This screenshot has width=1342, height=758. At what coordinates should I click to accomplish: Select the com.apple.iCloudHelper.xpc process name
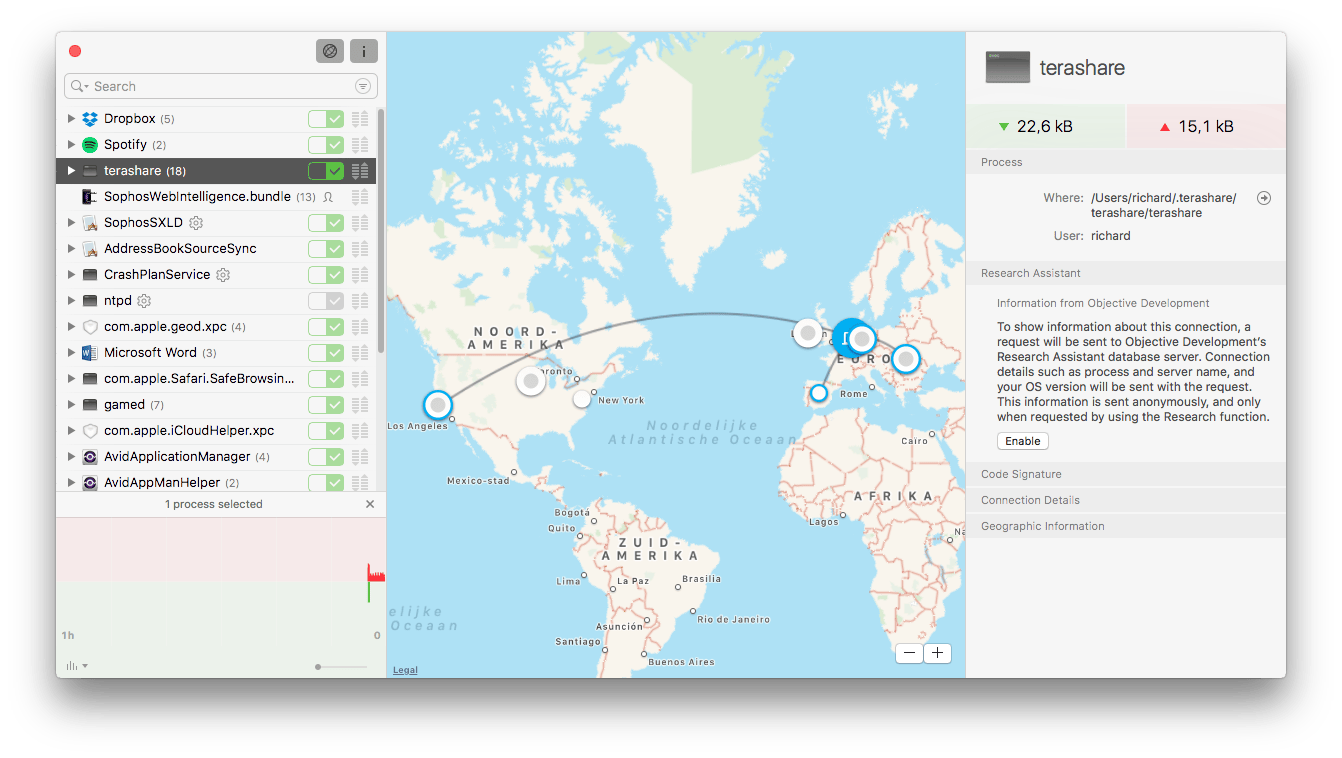(x=189, y=431)
